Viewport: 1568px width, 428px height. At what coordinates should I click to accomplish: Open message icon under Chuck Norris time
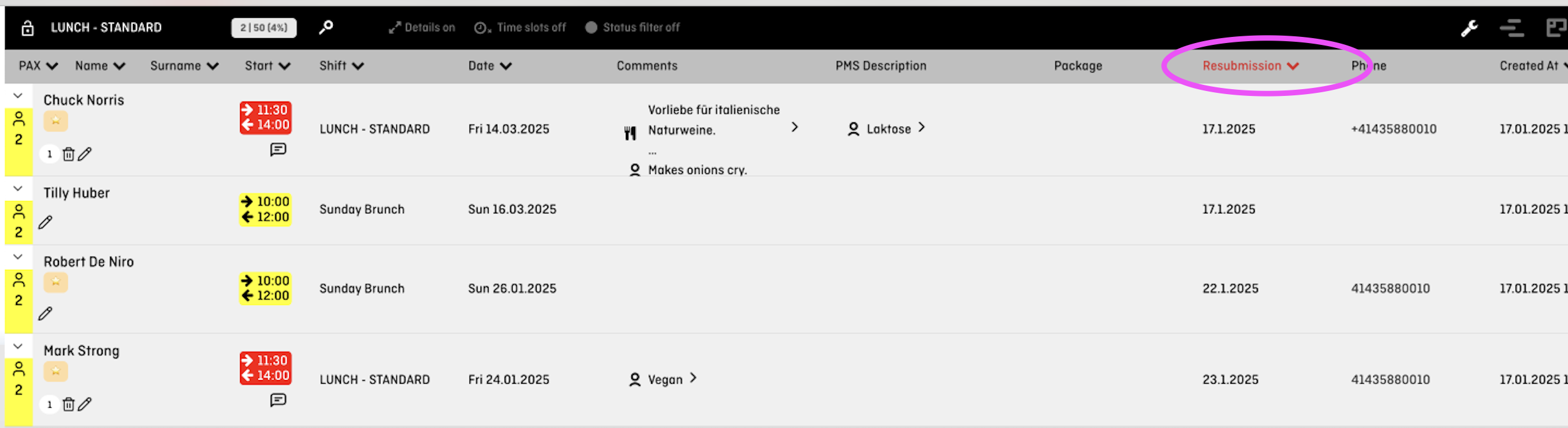tap(278, 149)
